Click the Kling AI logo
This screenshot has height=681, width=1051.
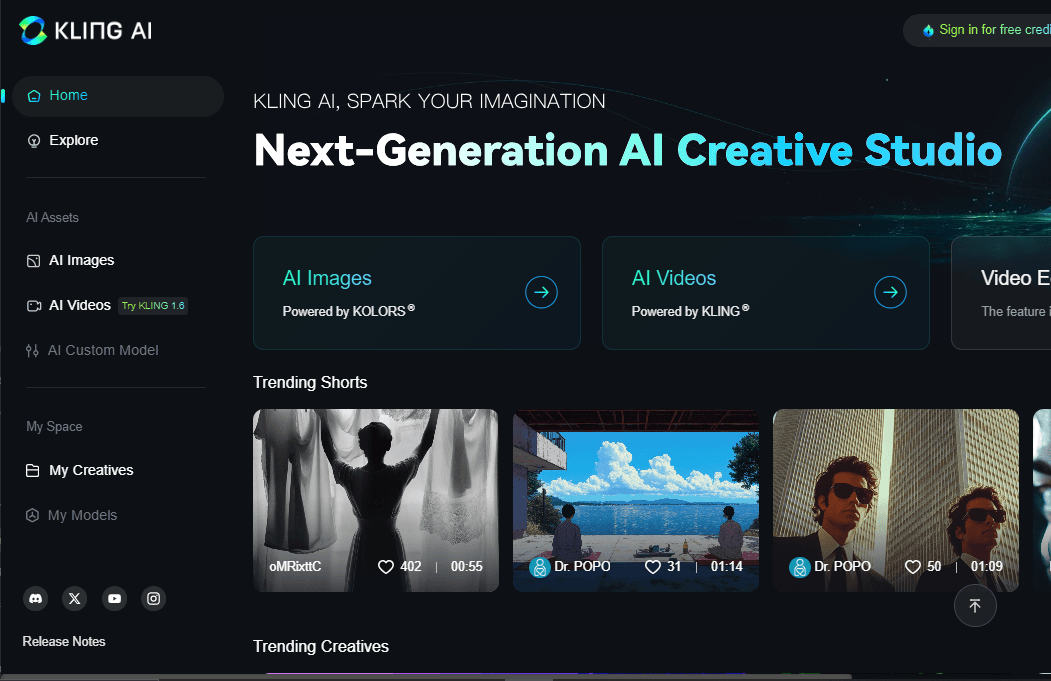click(86, 30)
